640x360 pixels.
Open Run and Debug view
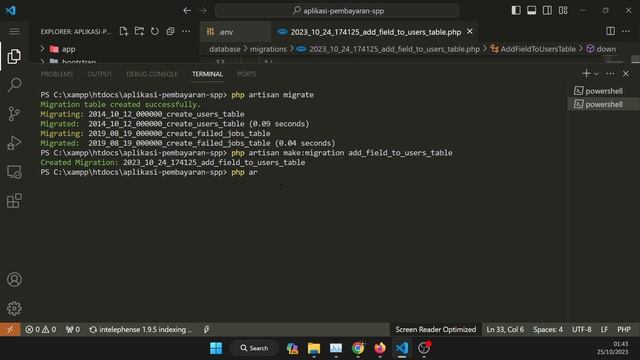14,143
